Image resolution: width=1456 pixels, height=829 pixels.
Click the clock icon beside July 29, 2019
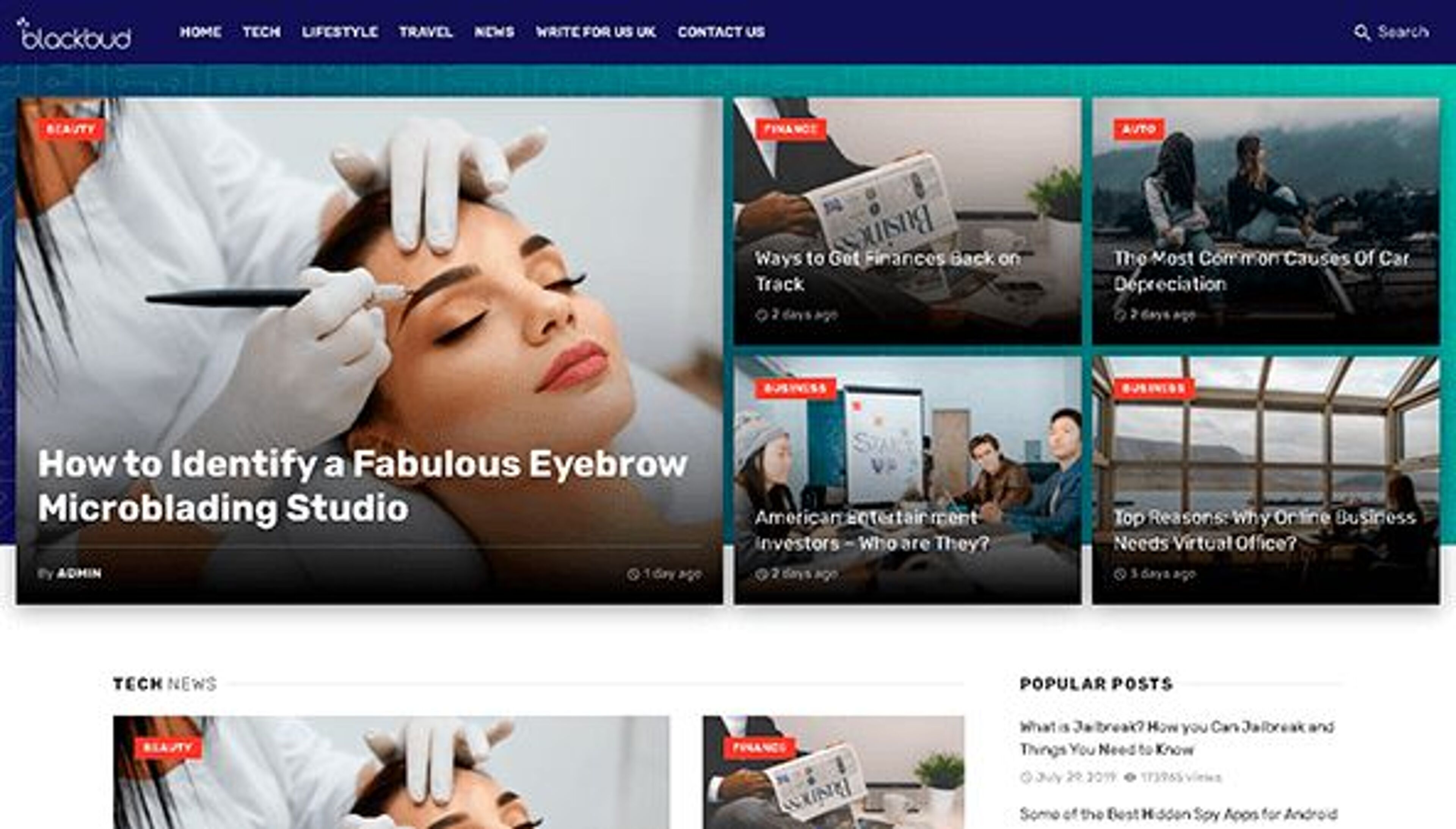coord(1026,777)
